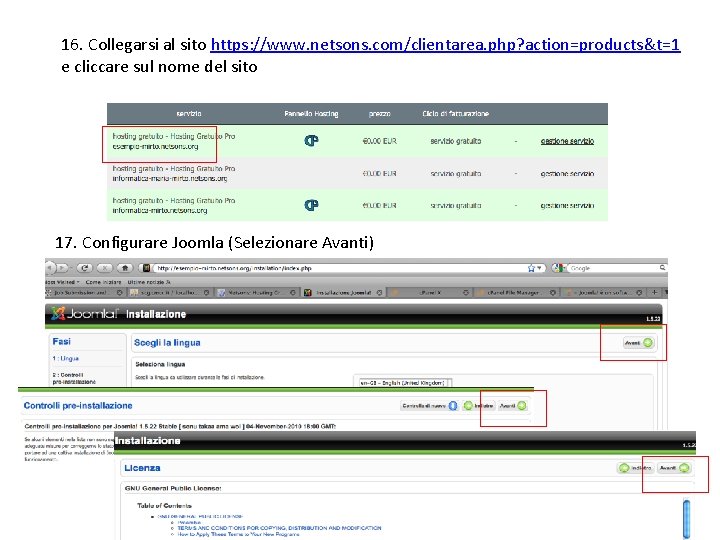Focus the Google search box
The width and height of the screenshot is (720, 540).
[616, 268]
